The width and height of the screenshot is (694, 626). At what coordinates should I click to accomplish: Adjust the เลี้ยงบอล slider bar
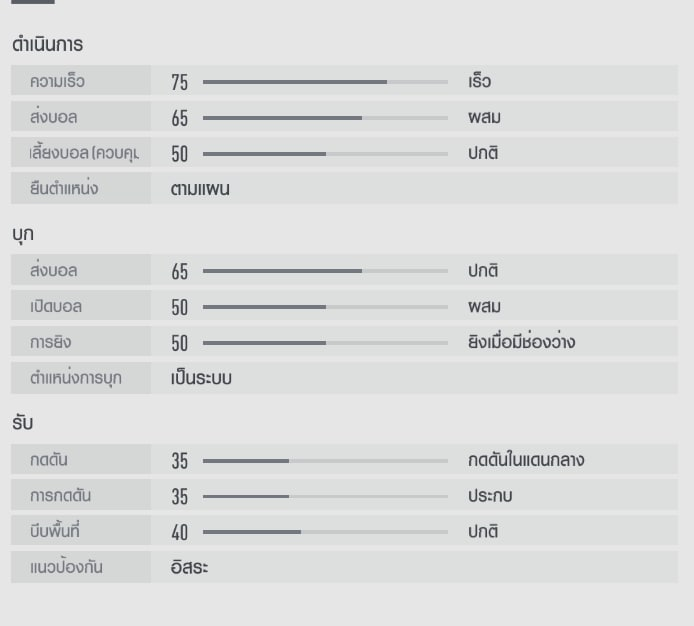(325, 154)
